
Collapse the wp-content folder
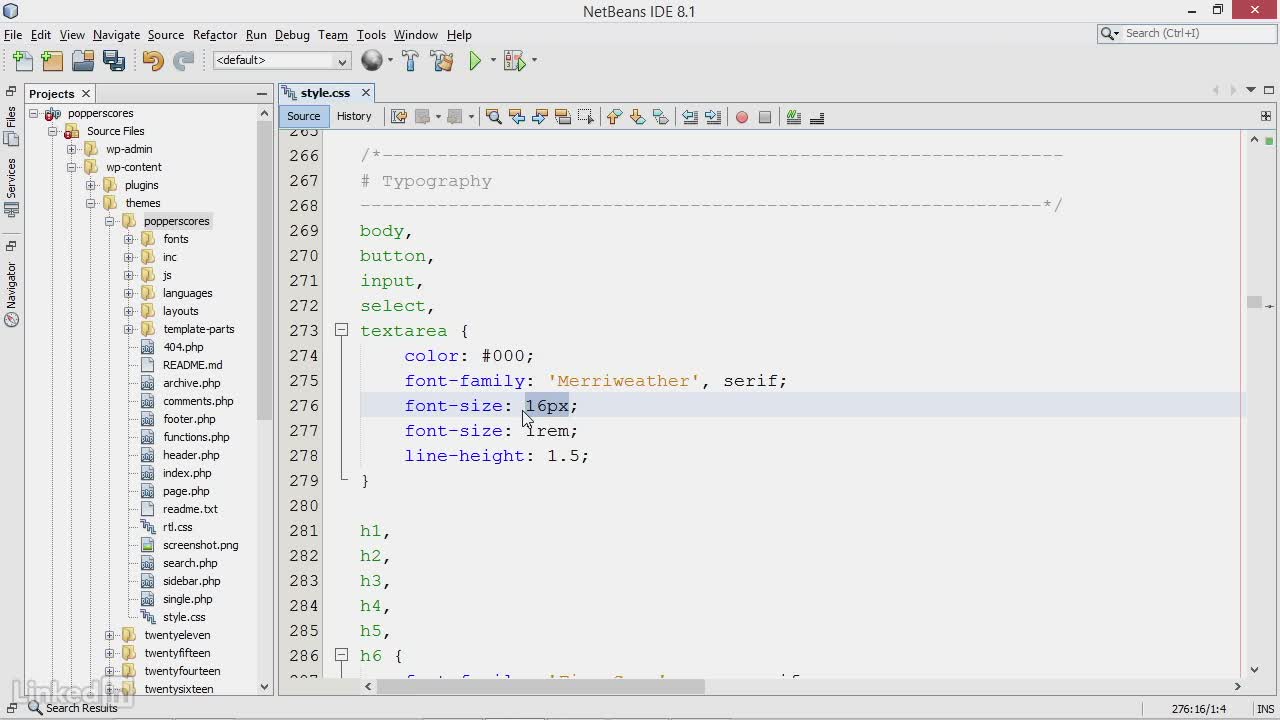[72, 167]
